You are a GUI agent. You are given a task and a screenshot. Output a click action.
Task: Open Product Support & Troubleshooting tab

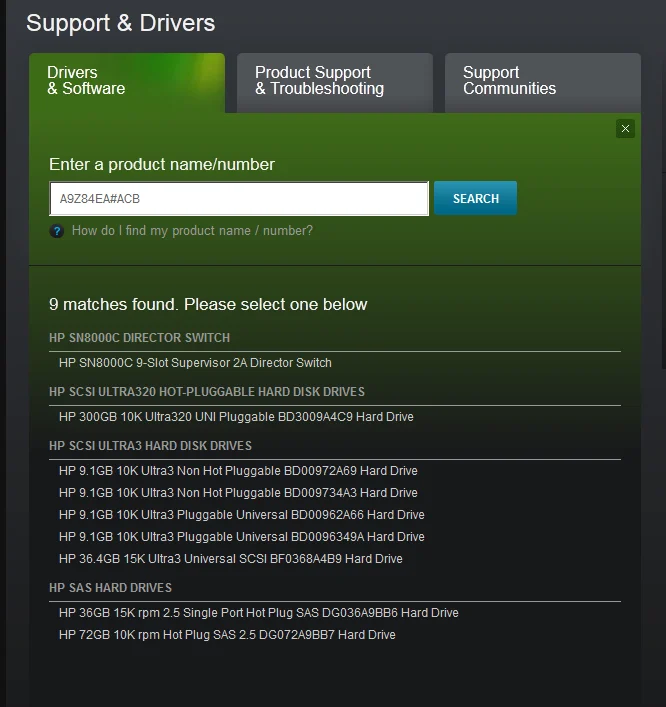click(x=335, y=83)
